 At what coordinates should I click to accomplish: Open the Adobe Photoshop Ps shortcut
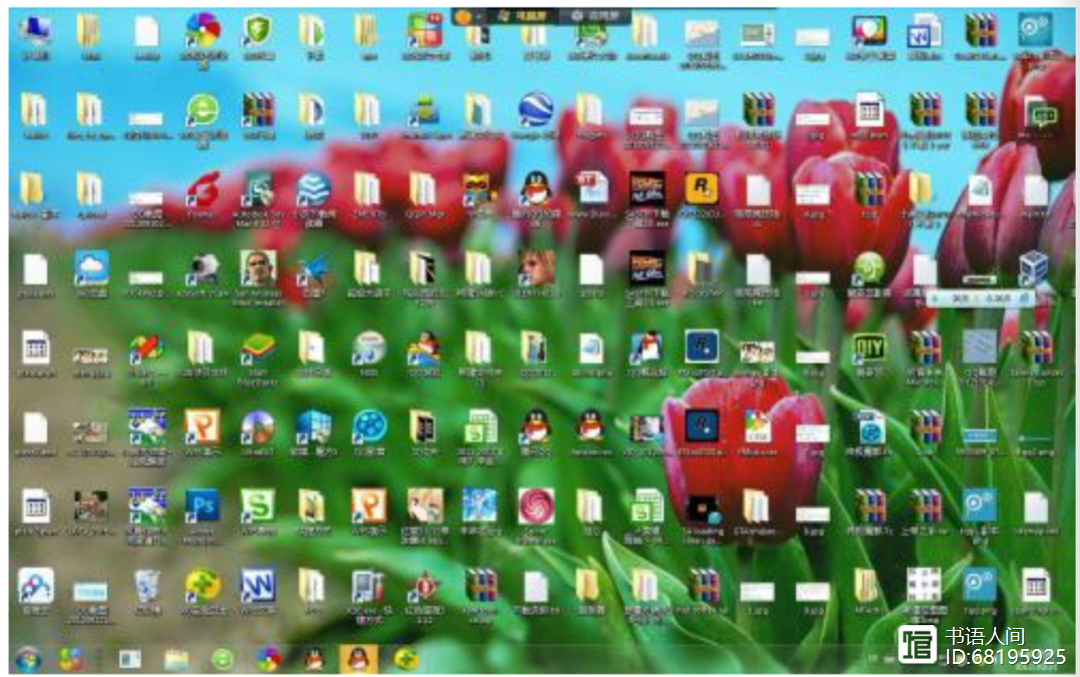[x=202, y=505]
